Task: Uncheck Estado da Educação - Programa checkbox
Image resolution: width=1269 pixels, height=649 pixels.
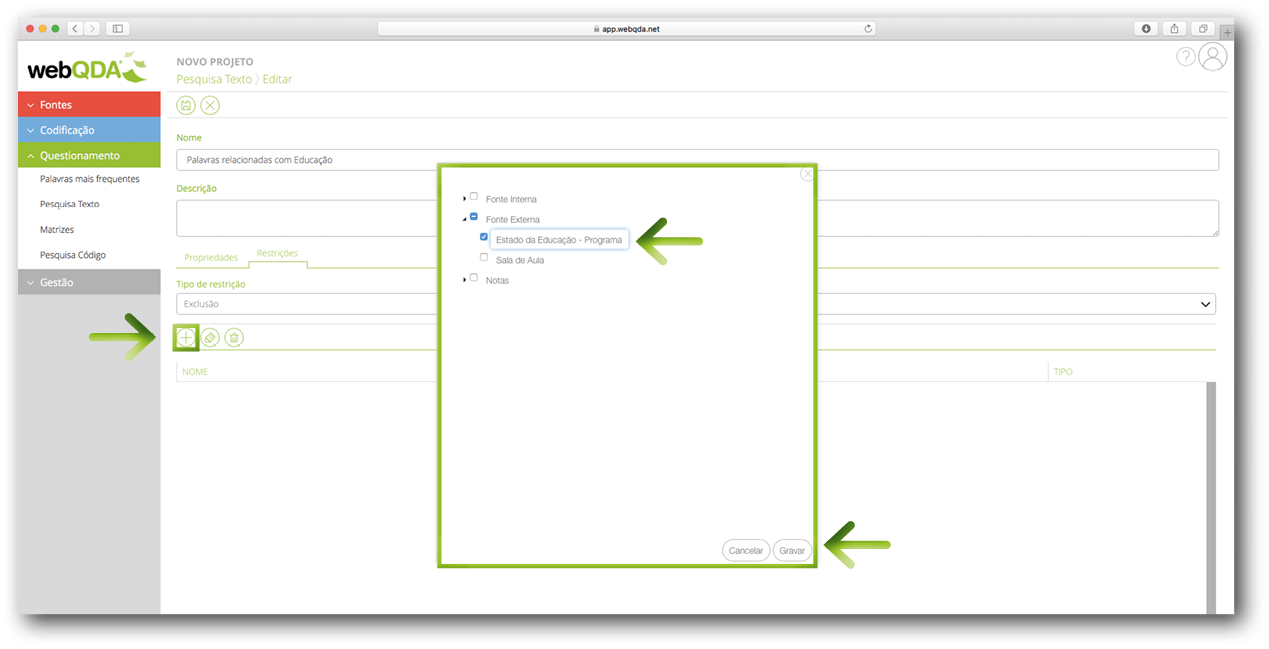Action: (484, 238)
